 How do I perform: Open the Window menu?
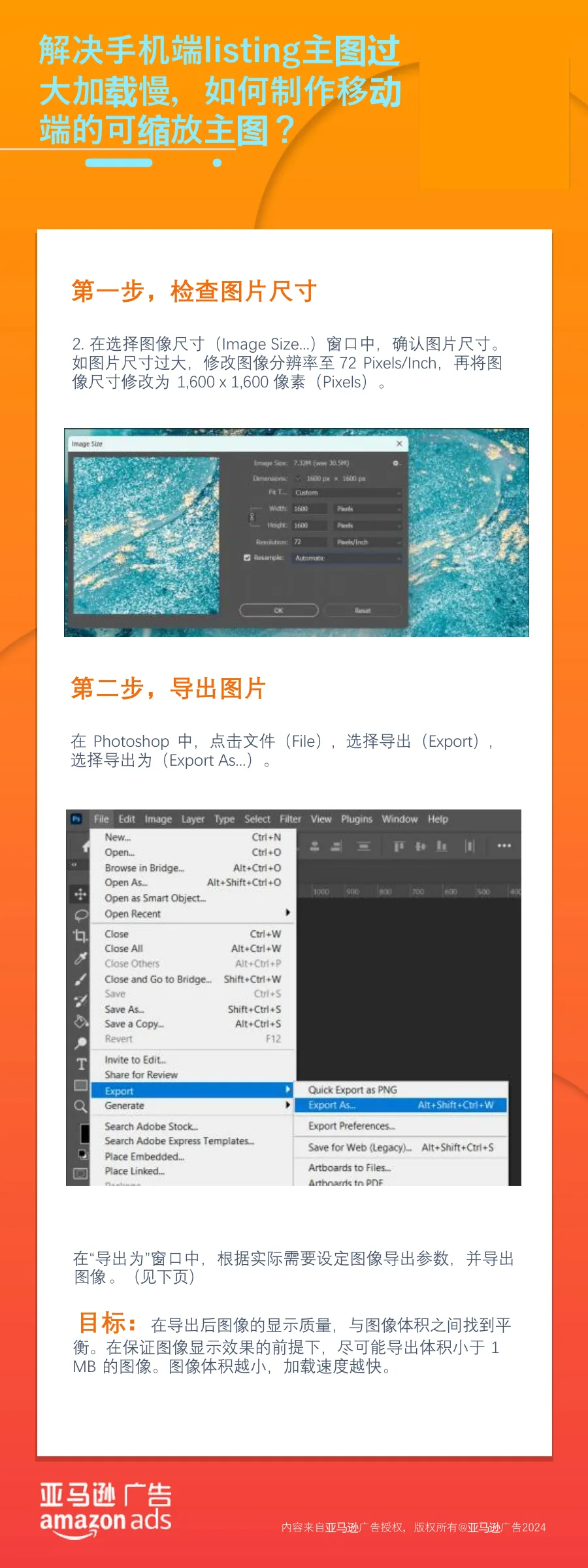(400, 819)
